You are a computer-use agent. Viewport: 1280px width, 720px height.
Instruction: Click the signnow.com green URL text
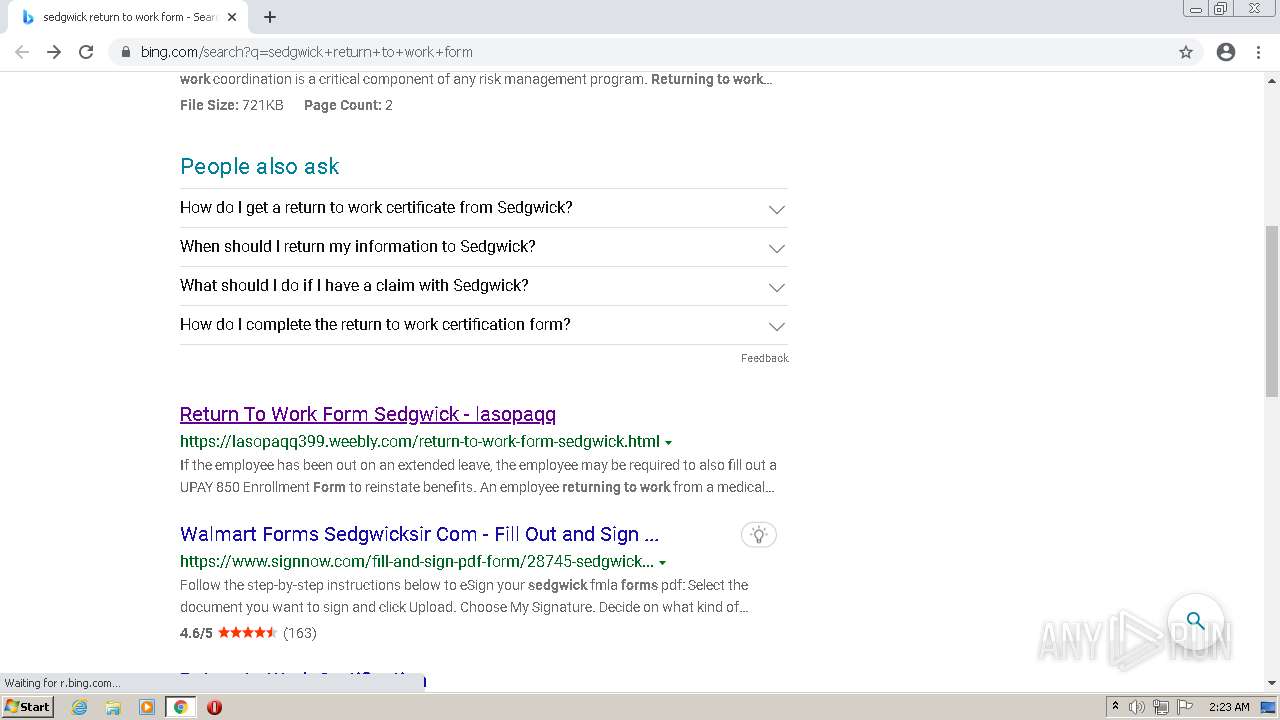[x=417, y=561]
